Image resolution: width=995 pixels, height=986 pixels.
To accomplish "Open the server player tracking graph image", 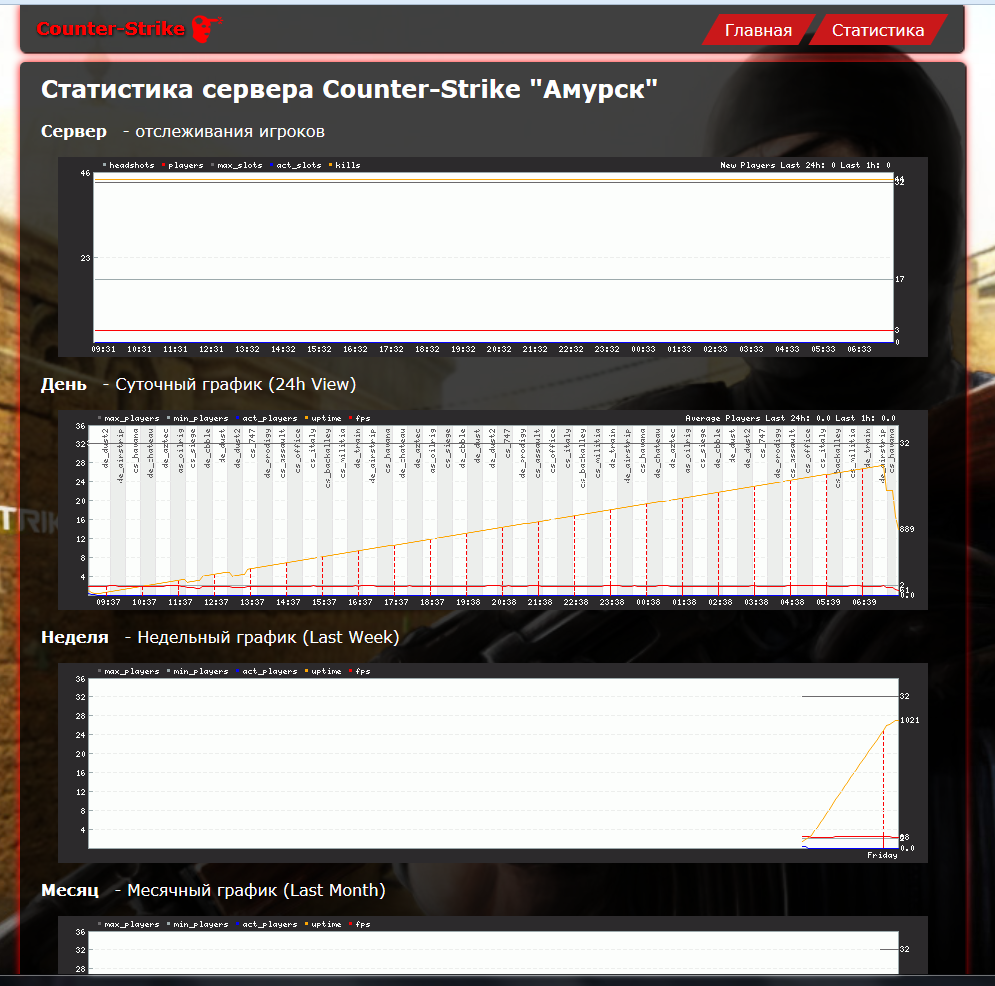I will [x=492, y=257].
